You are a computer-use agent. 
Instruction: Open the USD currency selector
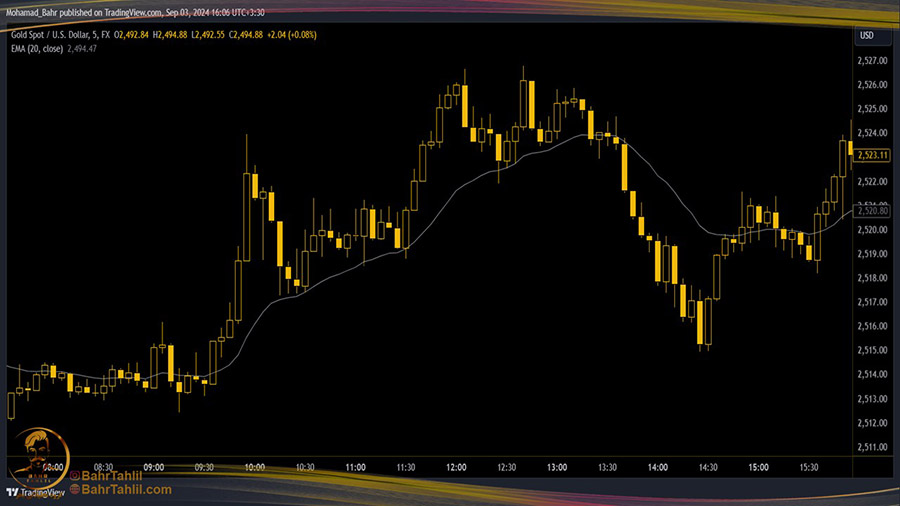(867, 36)
